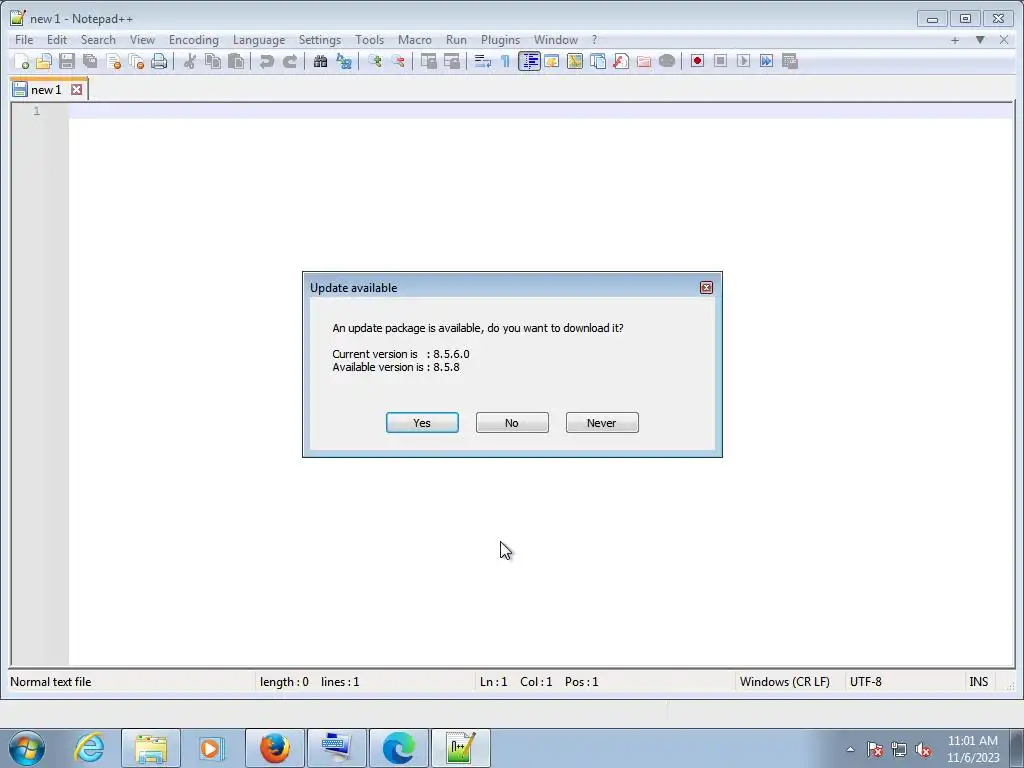Create a new file via toolbar icon
This screenshot has height=768, width=1024.
point(22,61)
